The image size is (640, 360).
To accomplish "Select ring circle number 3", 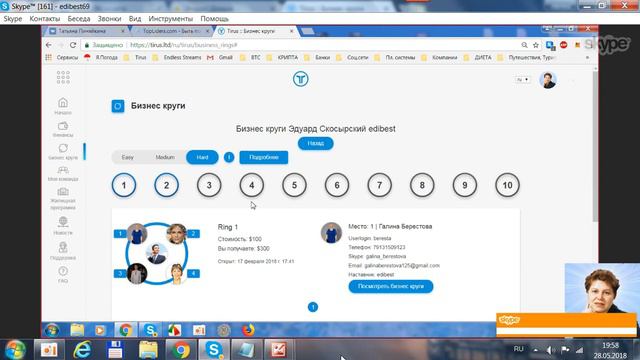I will (x=209, y=185).
